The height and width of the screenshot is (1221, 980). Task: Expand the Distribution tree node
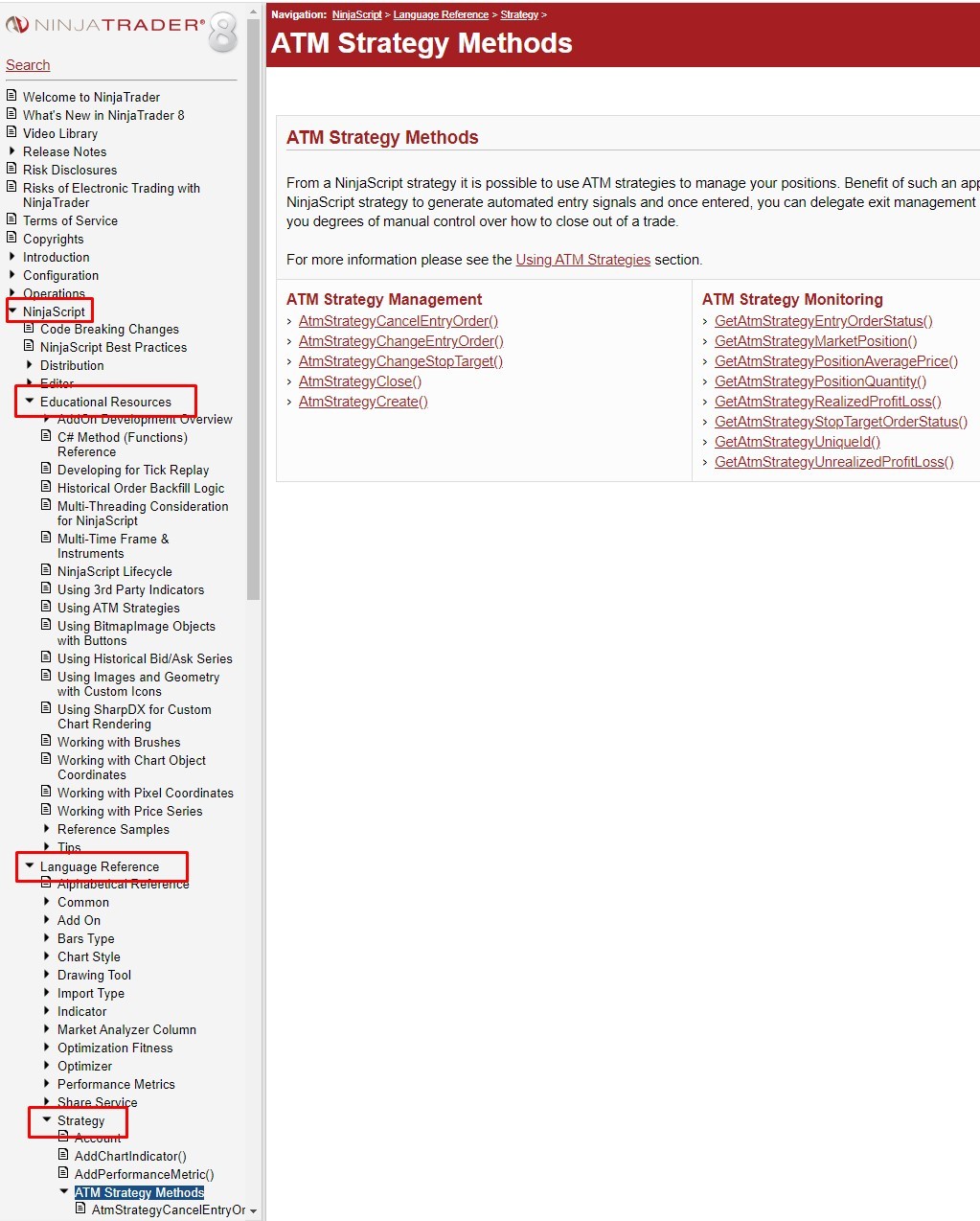click(x=29, y=364)
